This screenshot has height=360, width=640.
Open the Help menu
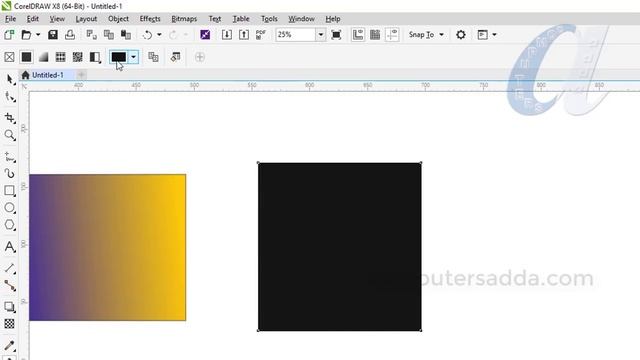[333, 19]
